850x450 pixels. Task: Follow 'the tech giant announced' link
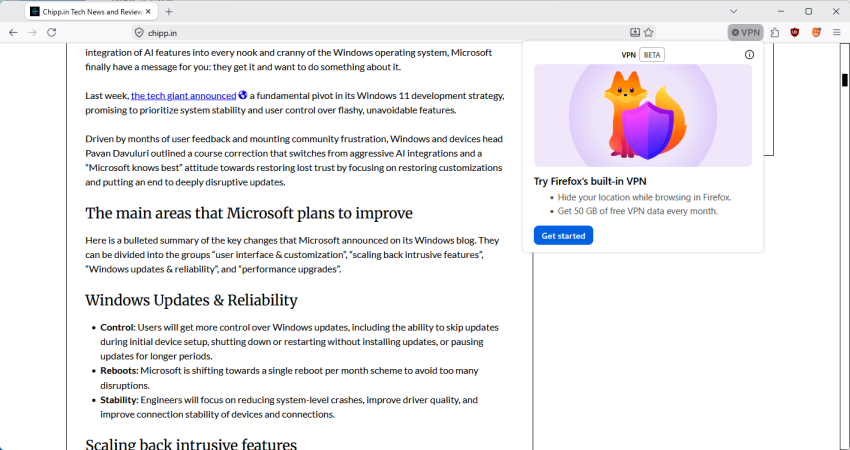pyautogui.click(x=183, y=96)
